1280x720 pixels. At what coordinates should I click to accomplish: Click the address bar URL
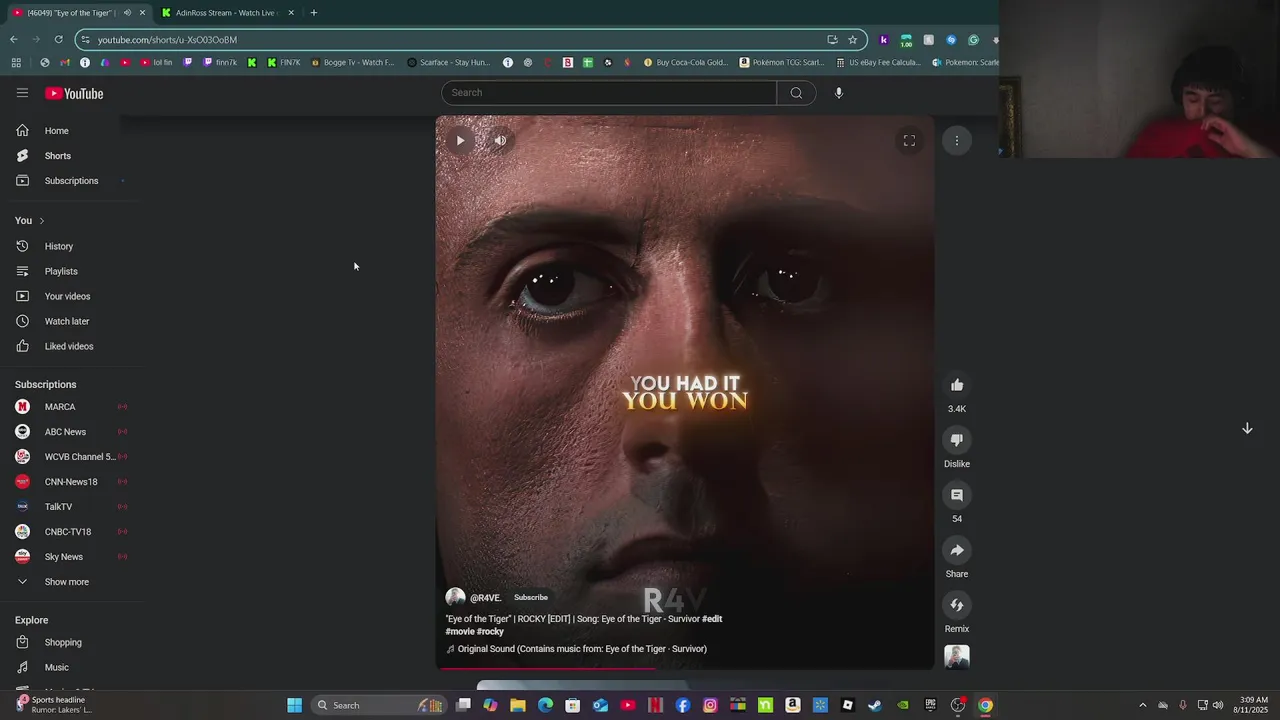[x=167, y=40]
